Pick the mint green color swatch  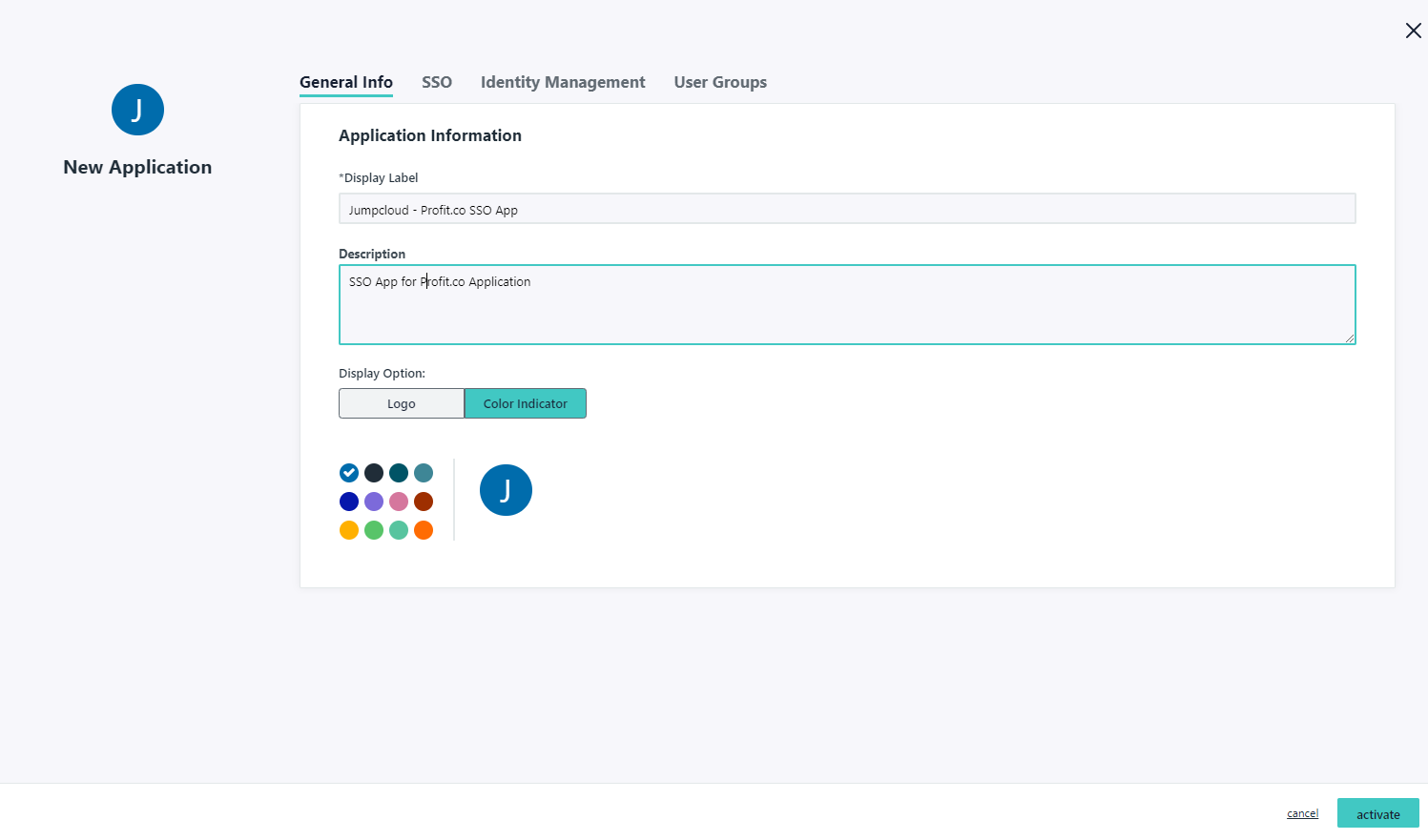tap(399, 530)
